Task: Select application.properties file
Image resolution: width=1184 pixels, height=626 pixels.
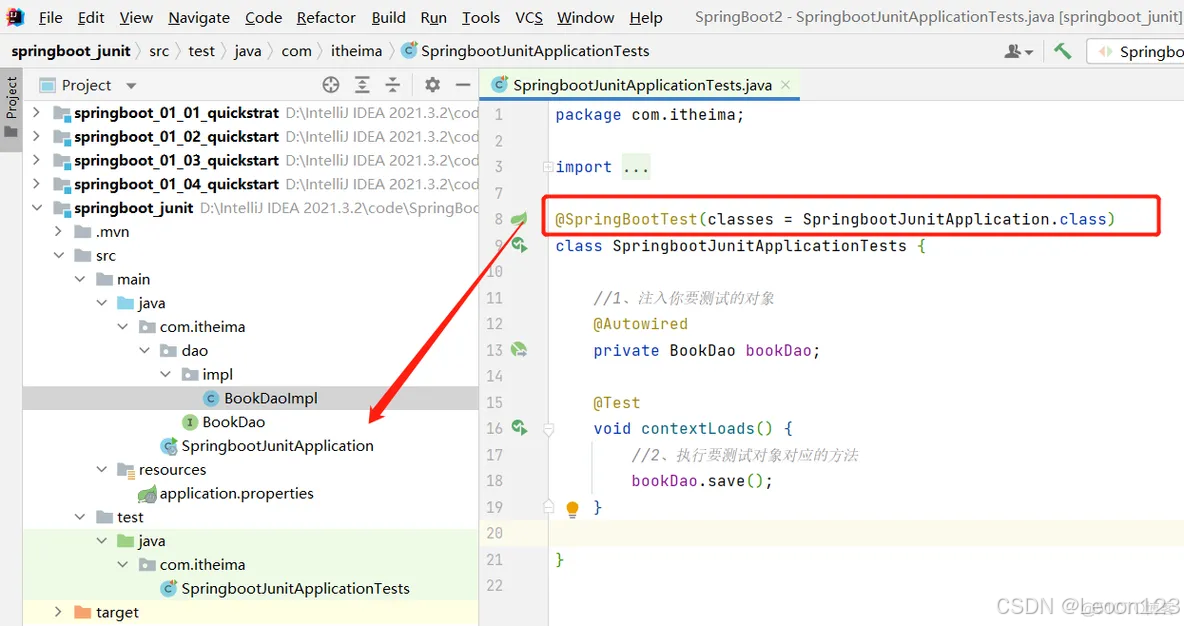Action: [226, 493]
